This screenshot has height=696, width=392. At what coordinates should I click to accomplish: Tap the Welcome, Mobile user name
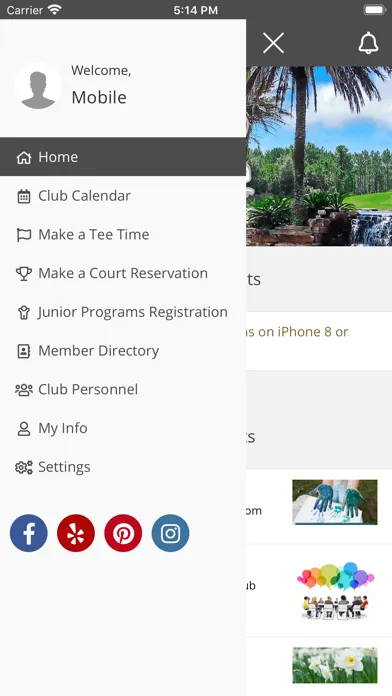101,84
